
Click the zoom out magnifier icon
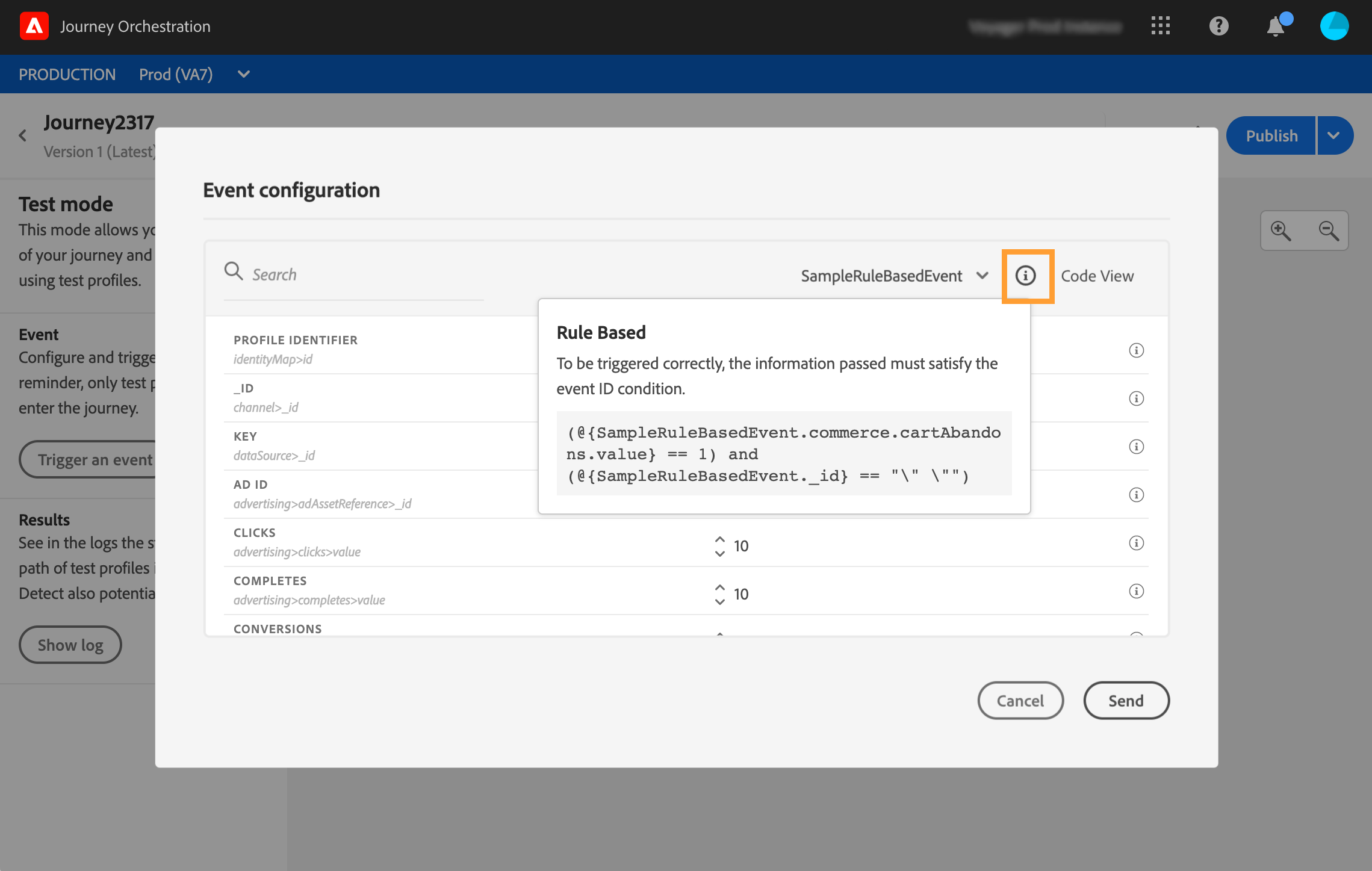pos(1328,231)
